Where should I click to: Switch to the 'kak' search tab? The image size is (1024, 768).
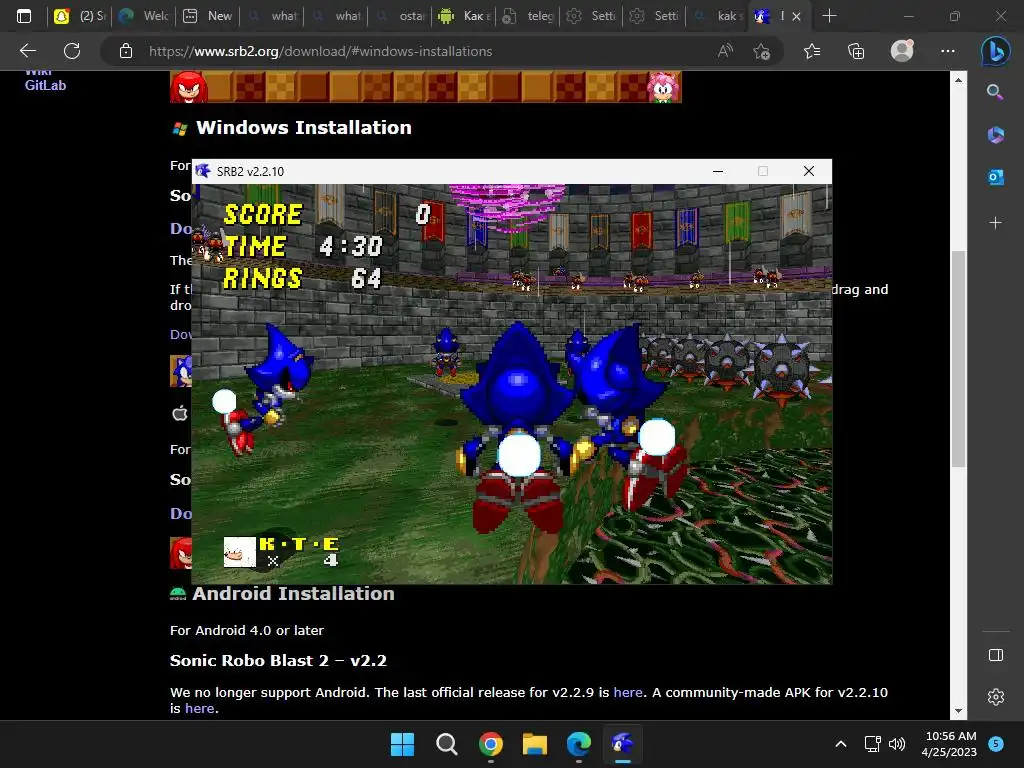click(717, 16)
